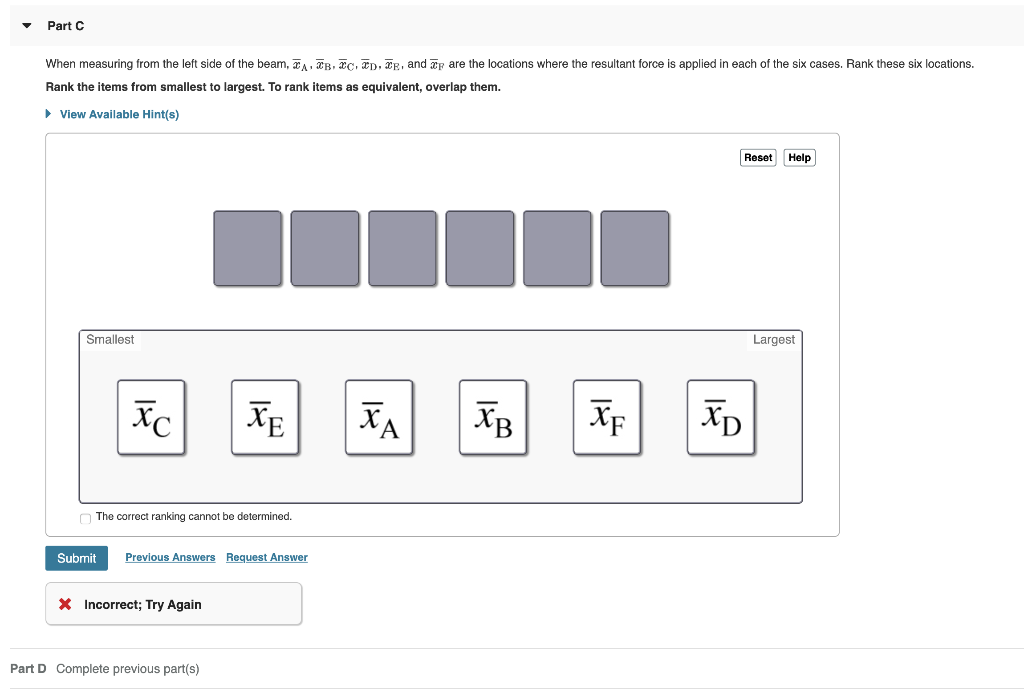The height and width of the screenshot is (697, 1024).
Task: Check 'The correct ranking cannot be determined'
Action: click(x=85, y=520)
